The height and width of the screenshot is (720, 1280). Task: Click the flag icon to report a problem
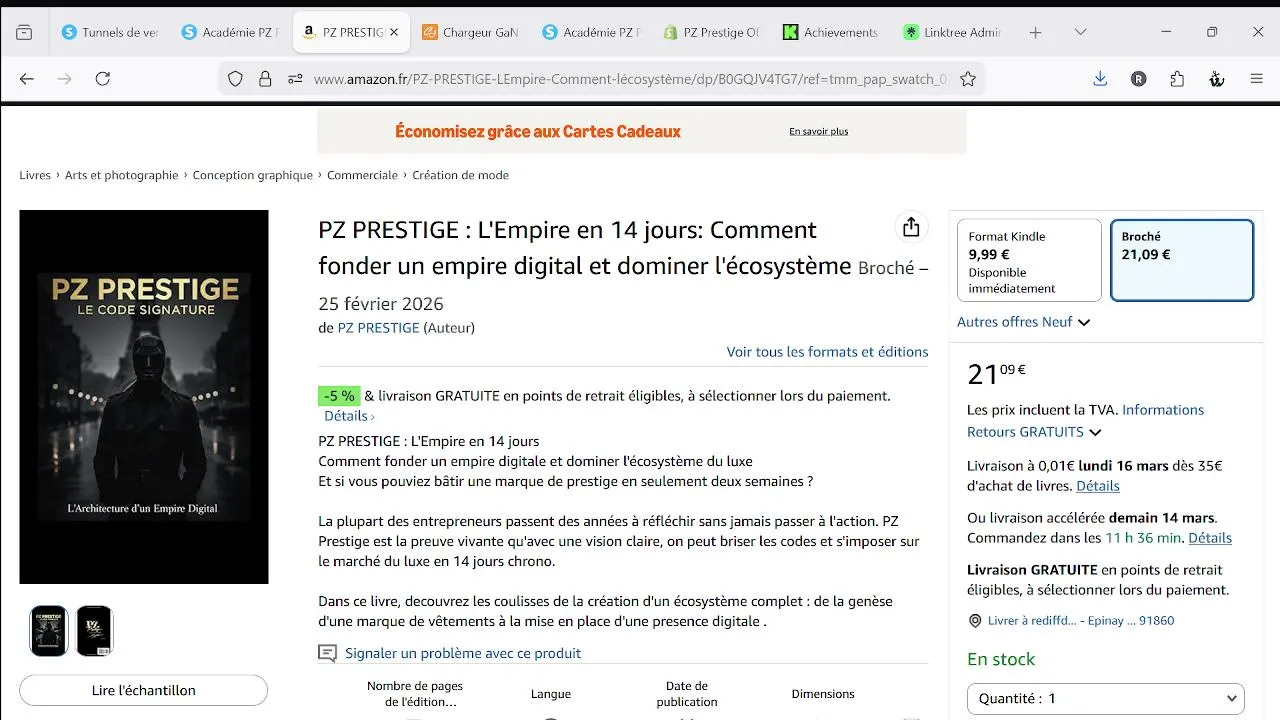[327, 653]
